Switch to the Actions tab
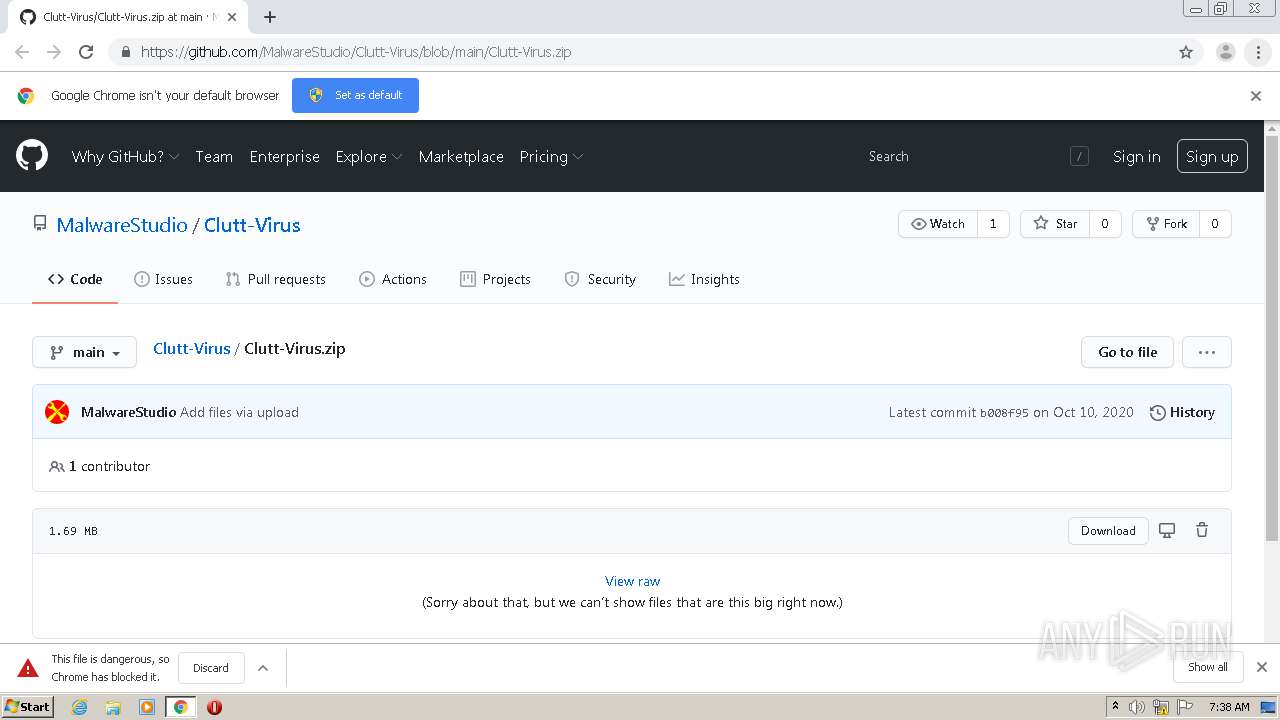This screenshot has height=720, width=1280. pyautogui.click(x=393, y=279)
